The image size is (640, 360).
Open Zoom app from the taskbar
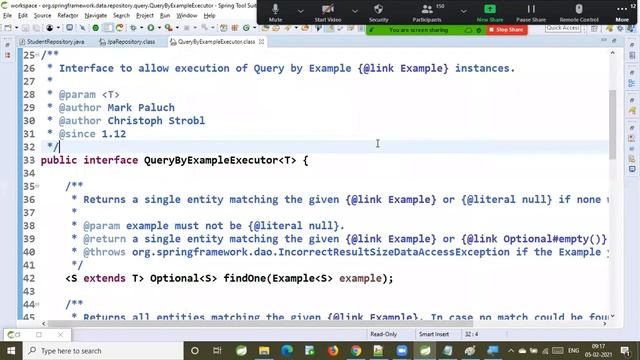[x=402, y=351]
